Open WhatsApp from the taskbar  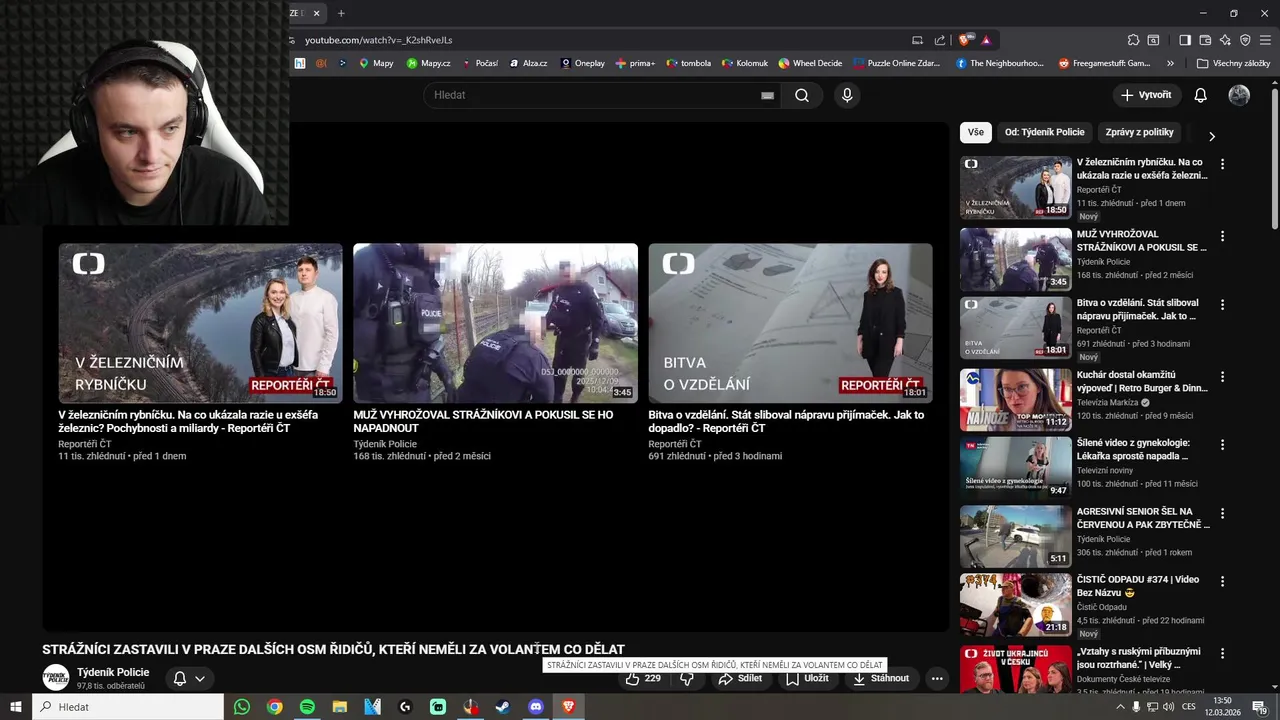click(242, 707)
